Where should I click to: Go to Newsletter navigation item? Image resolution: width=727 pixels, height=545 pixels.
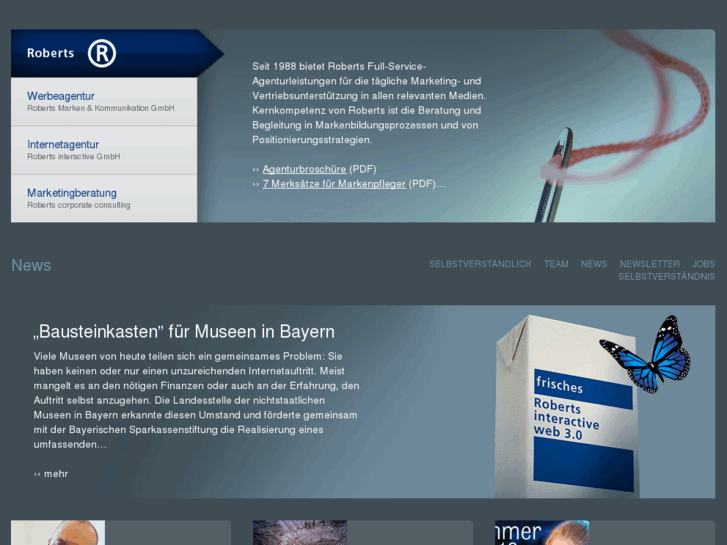click(650, 264)
